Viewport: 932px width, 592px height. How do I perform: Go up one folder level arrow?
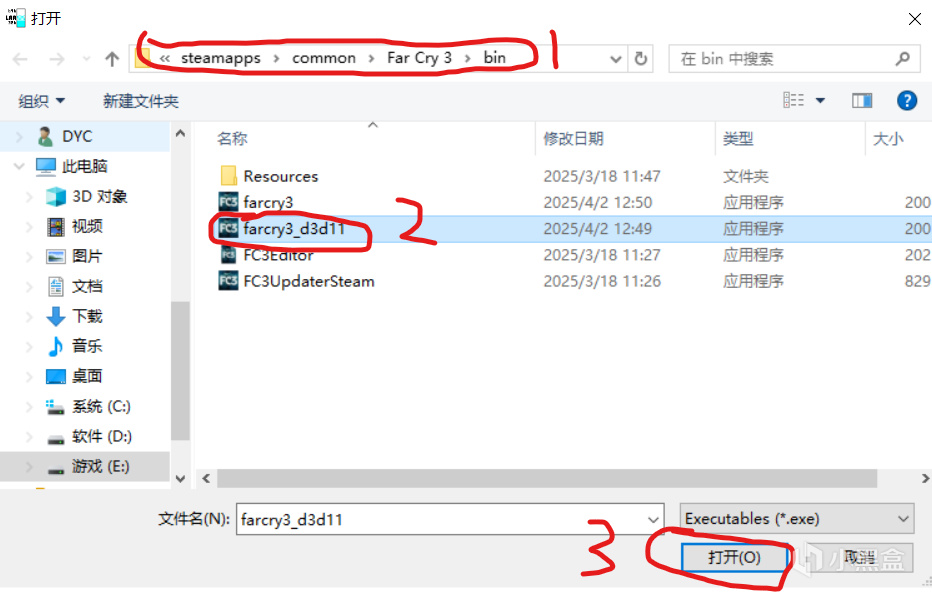112,58
